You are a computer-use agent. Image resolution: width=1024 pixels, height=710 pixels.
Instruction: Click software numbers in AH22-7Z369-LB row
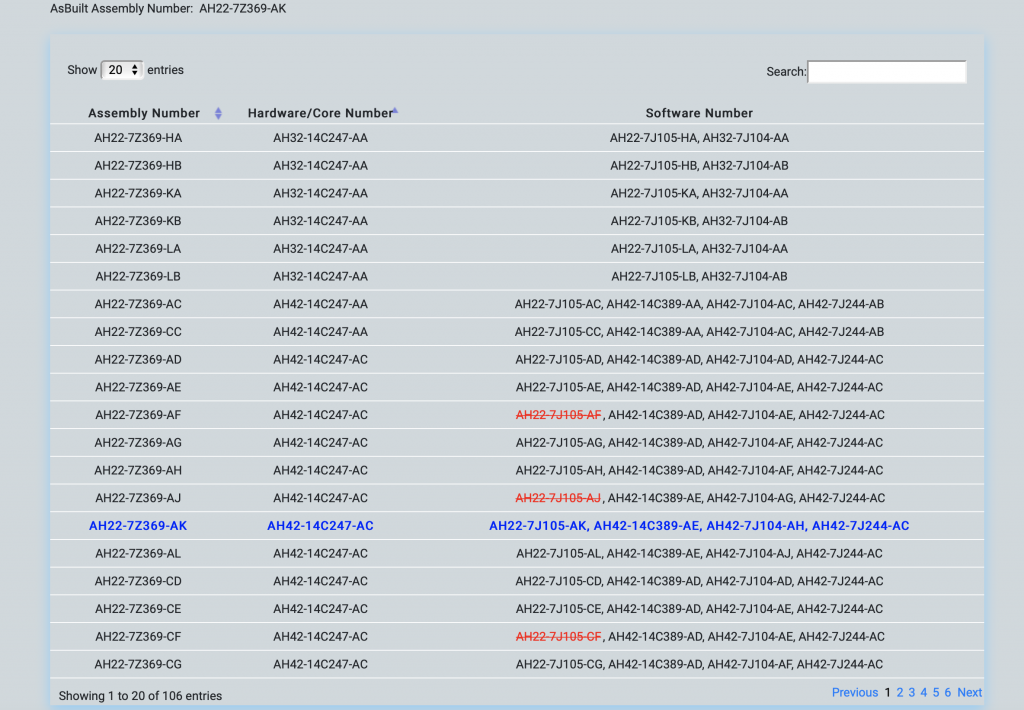point(699,276)
